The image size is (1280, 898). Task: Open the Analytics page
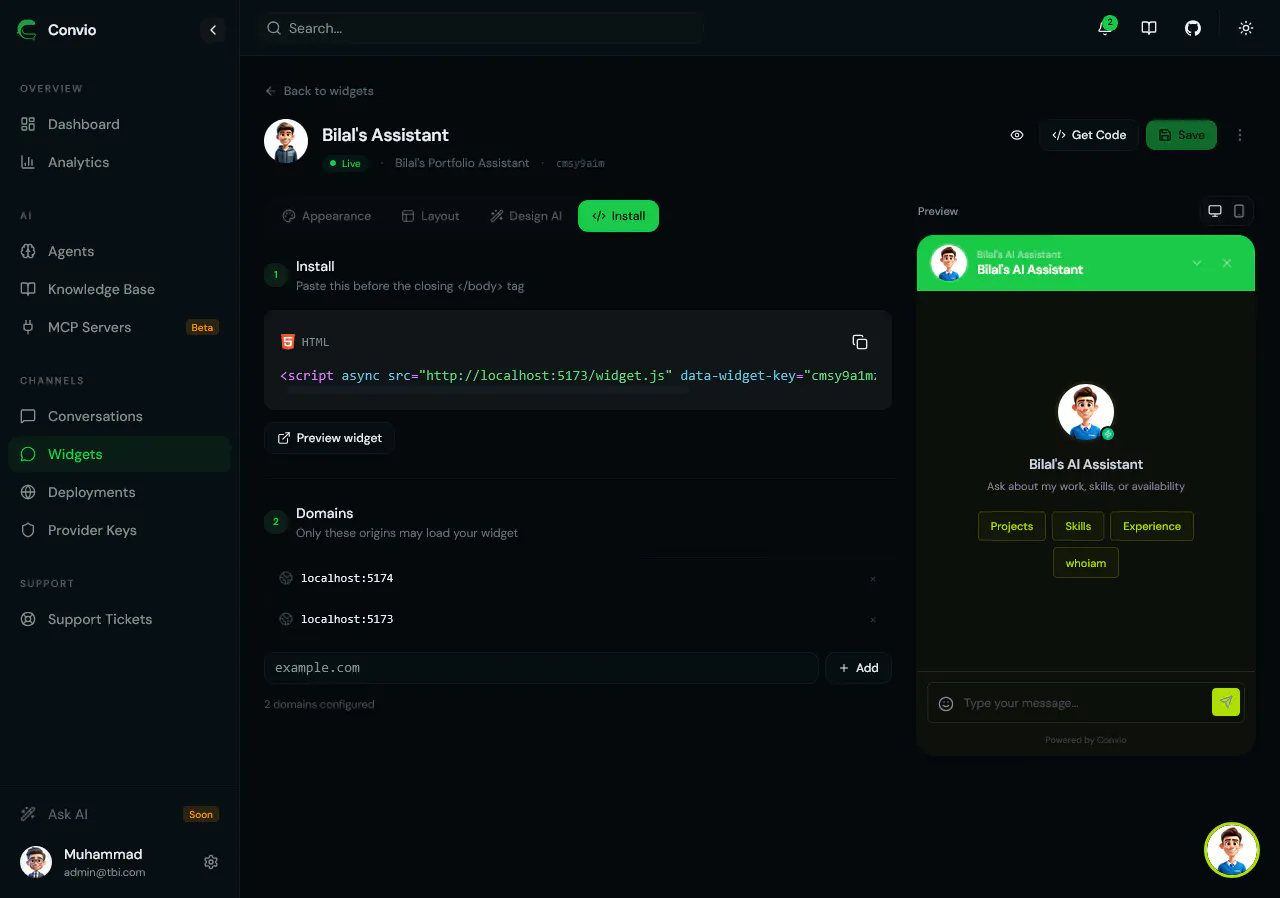(x=119, y=162)
